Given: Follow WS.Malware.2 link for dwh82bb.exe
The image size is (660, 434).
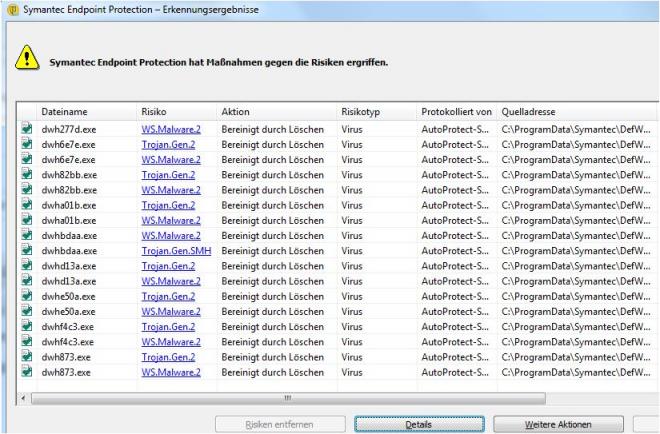Looking at the screenshot, I should 171,190.
